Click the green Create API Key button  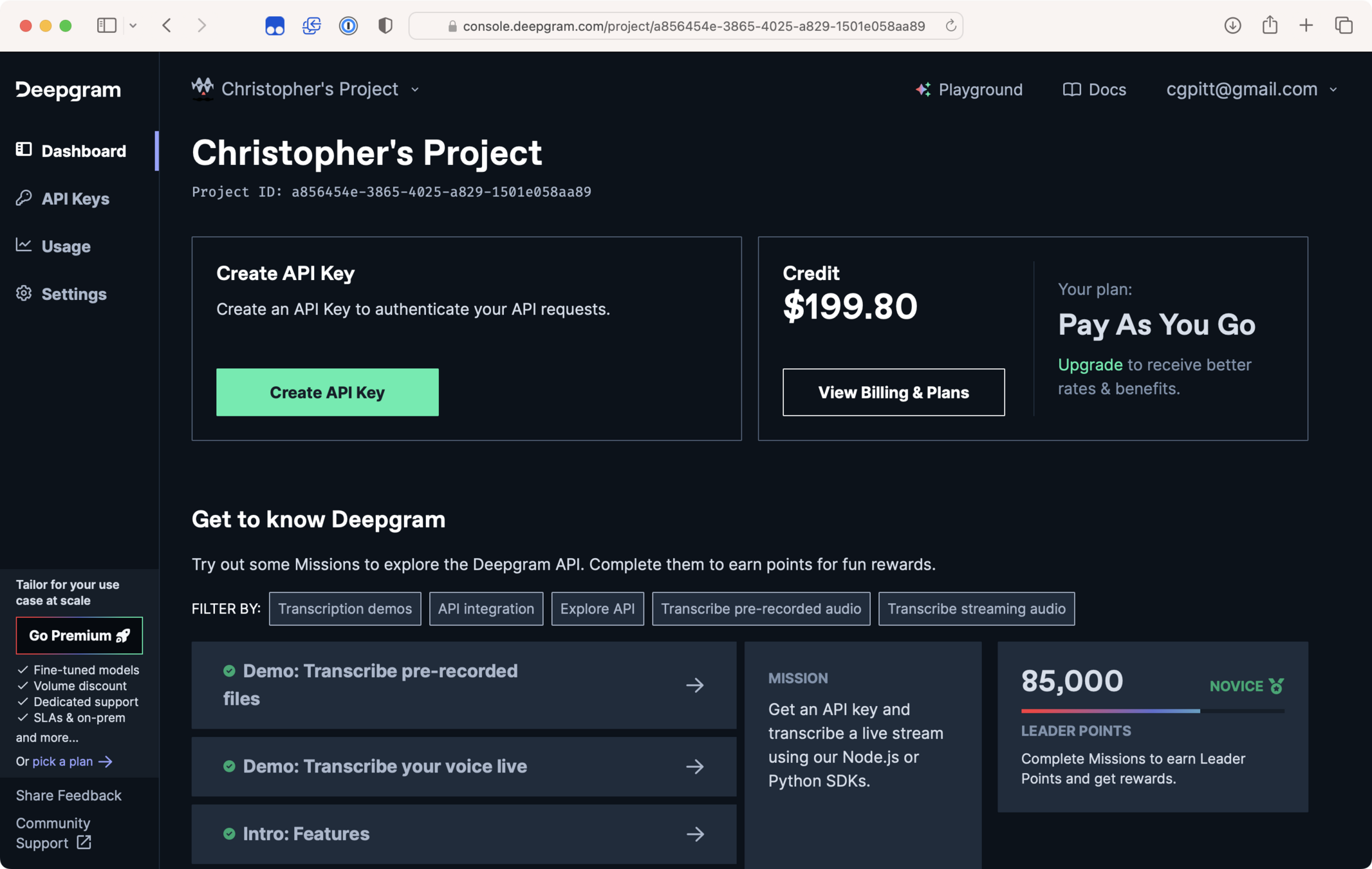tap(327, 392)
